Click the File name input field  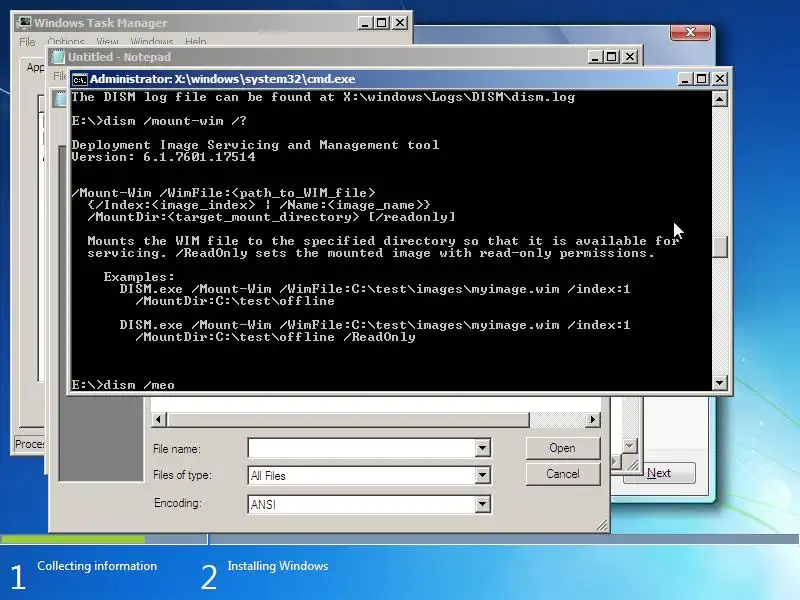[x=362, y=448]
